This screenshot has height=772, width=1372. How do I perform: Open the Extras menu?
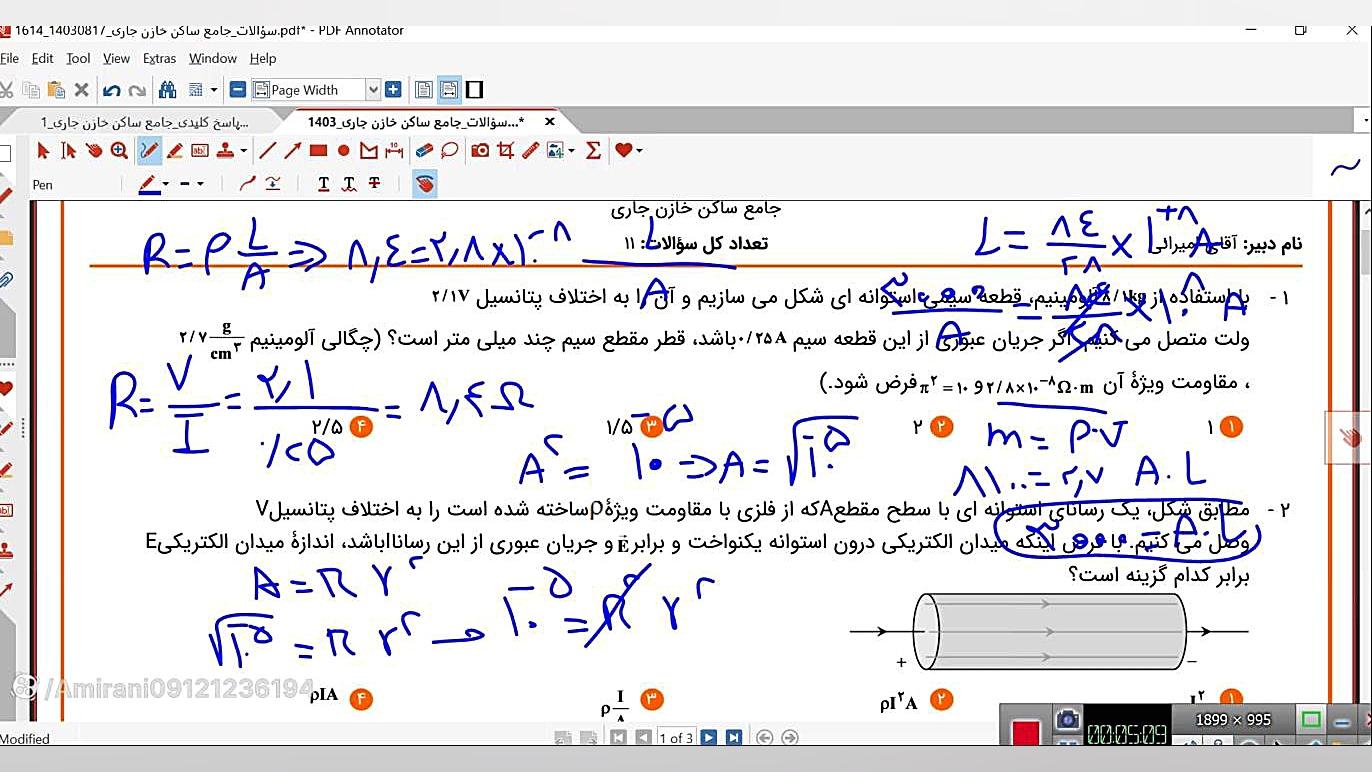click(x=159, y=59)
